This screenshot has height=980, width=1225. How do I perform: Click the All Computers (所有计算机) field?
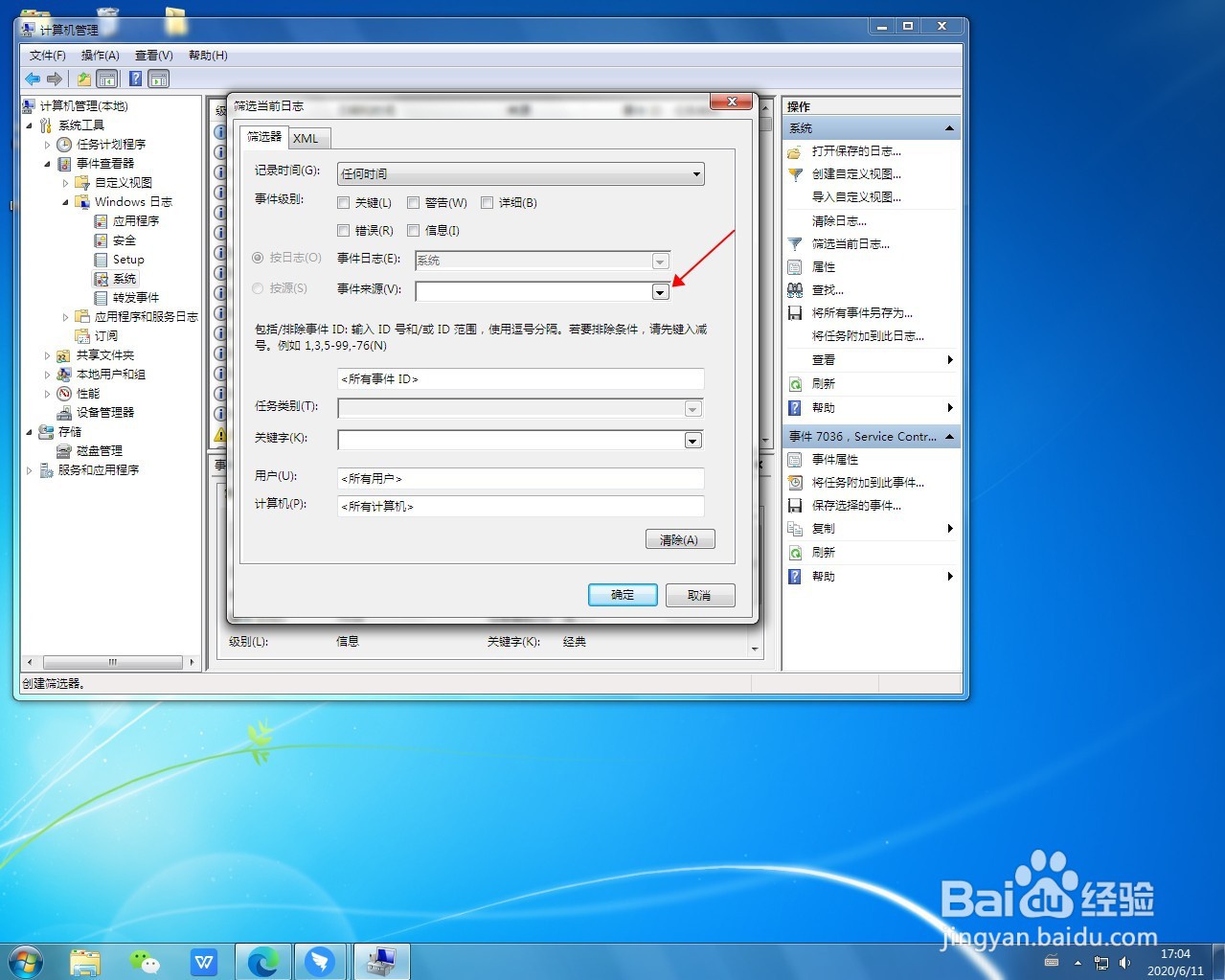[x=521, y=507]
